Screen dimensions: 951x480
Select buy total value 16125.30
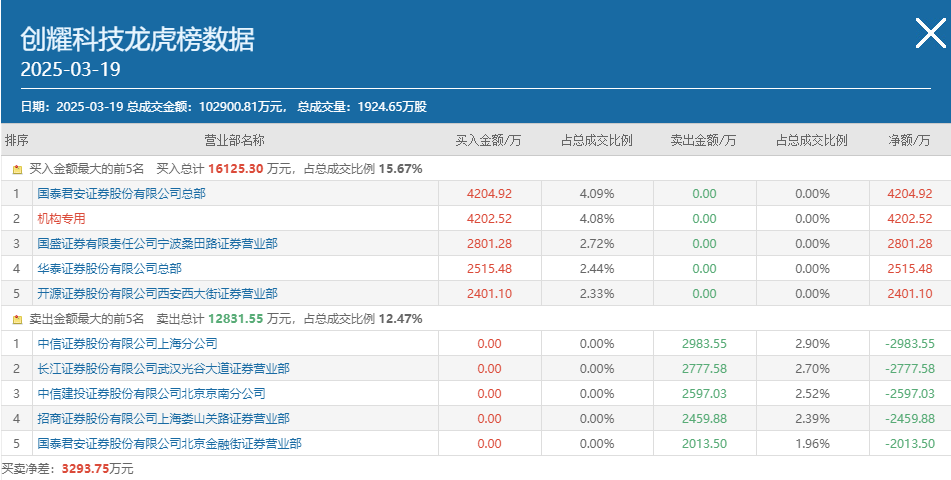click(236, 169)
